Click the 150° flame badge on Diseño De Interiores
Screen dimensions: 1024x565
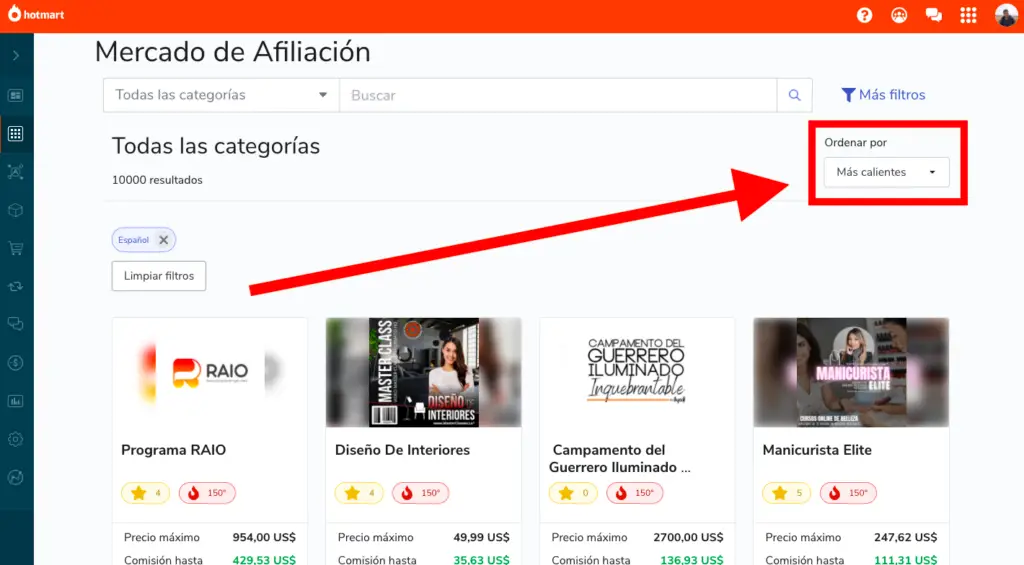(x=421, y=492)
